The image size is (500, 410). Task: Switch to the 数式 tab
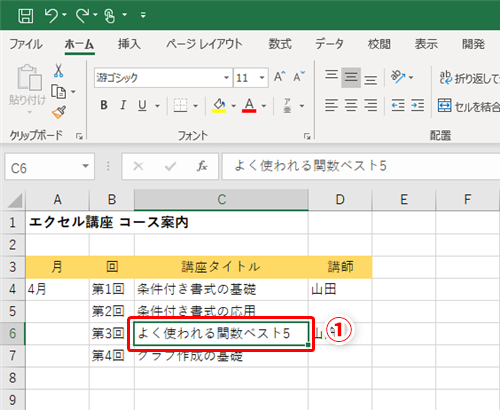280,44
